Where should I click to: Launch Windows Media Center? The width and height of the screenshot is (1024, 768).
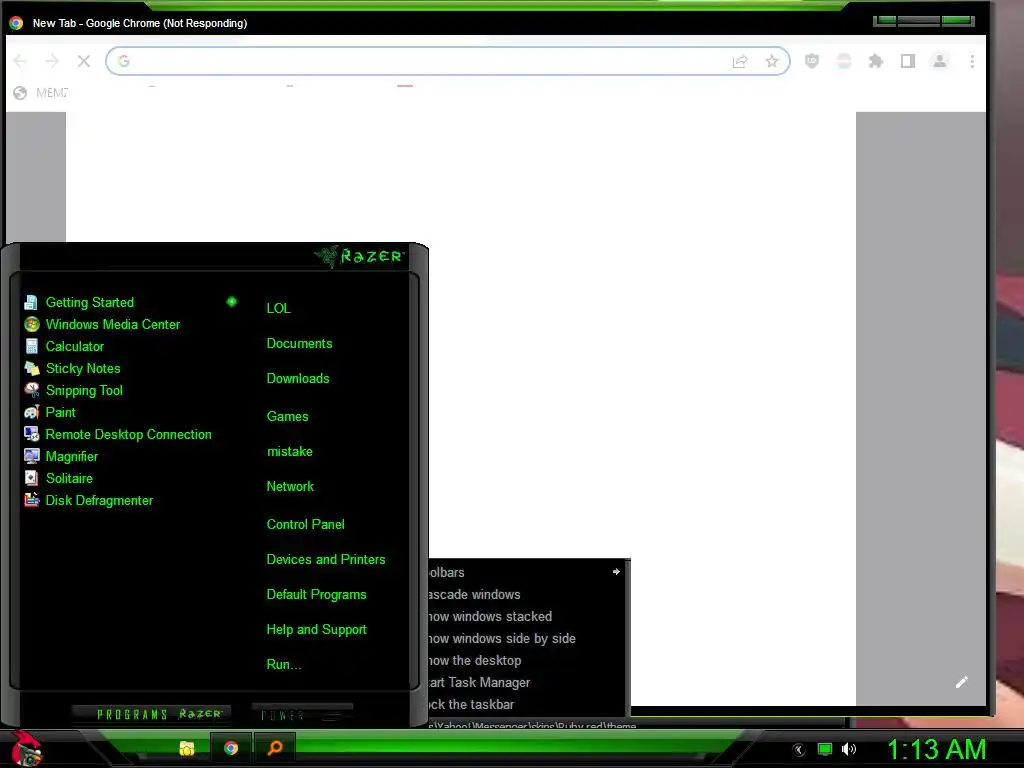point(112,325)
